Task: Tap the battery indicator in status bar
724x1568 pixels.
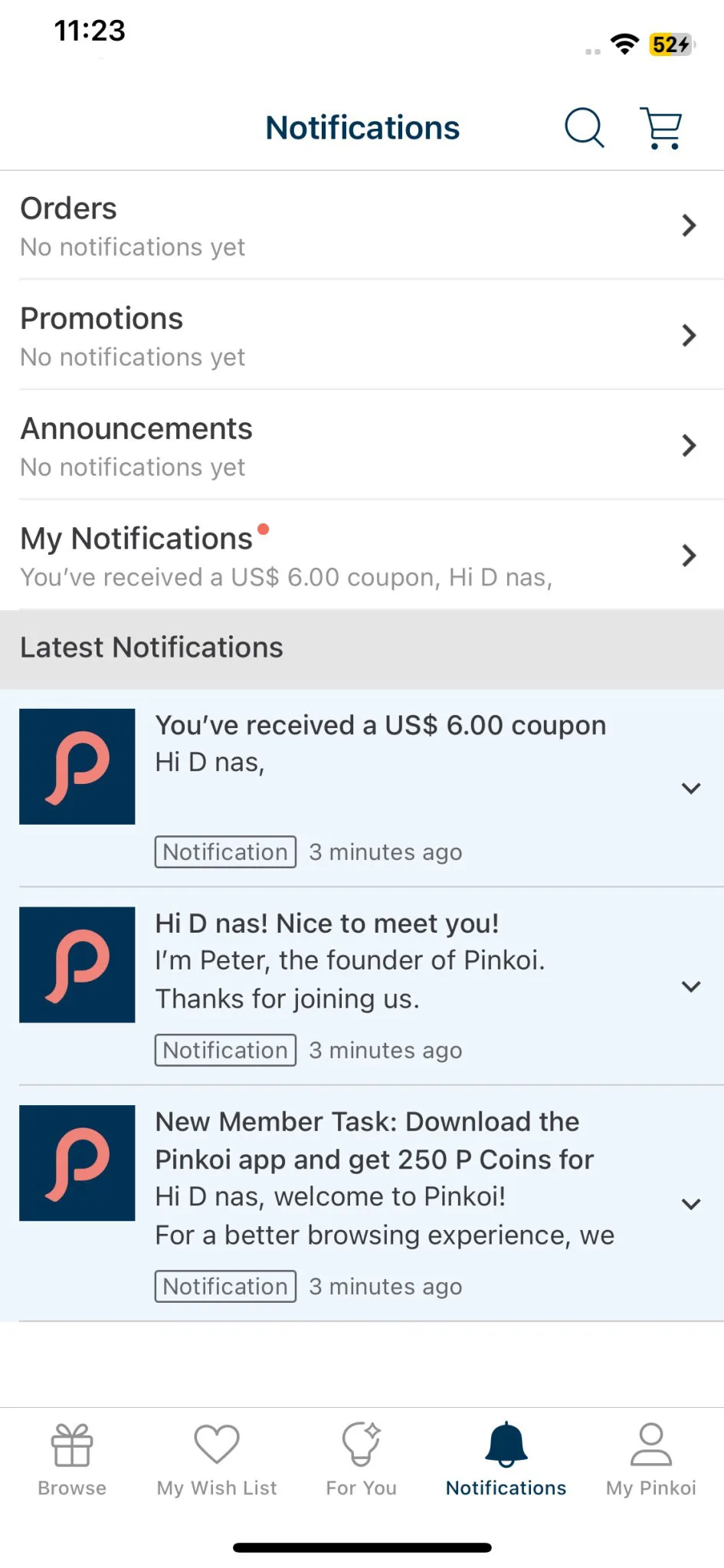Action: [x=672, y=44]
